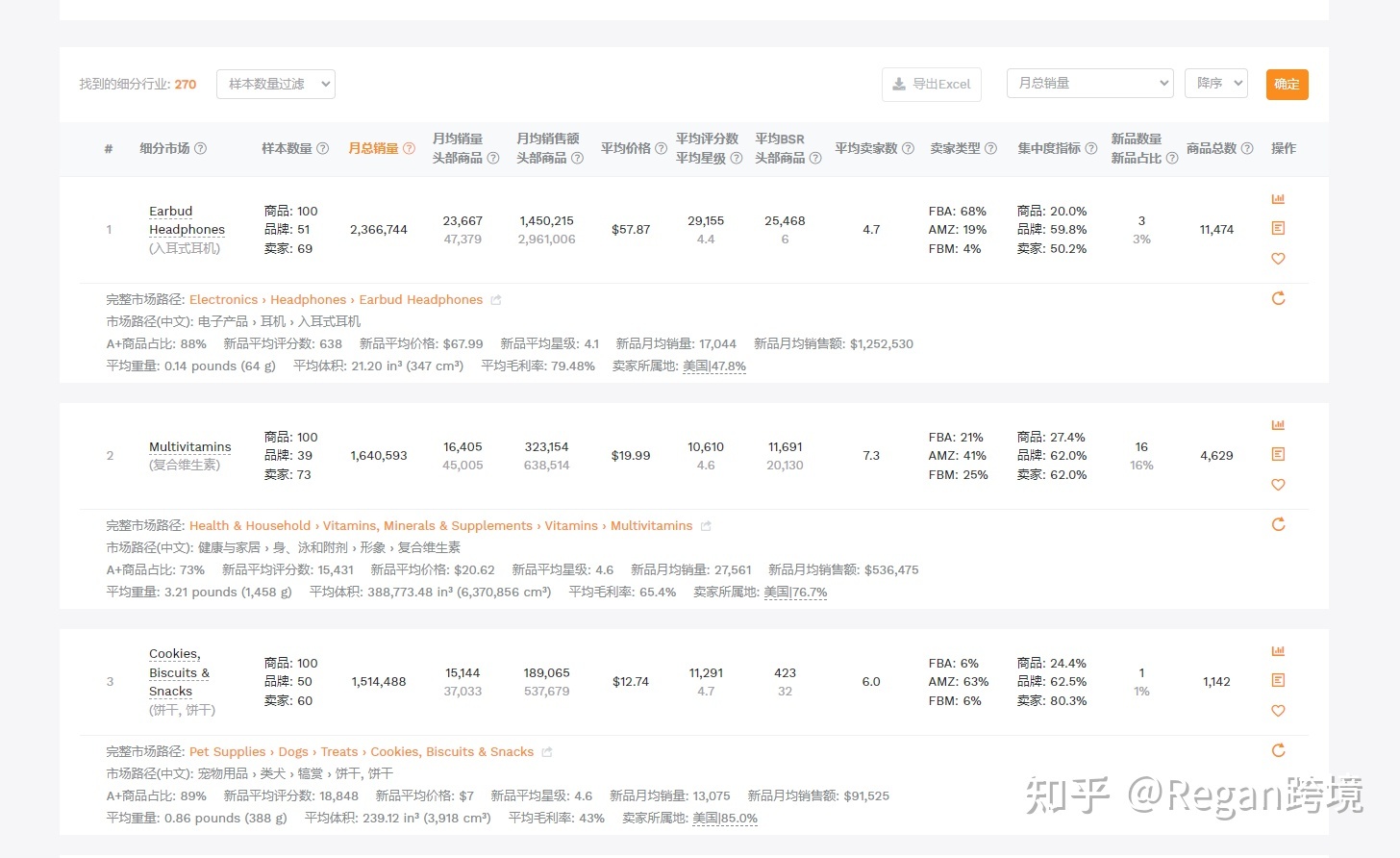The image size is (1400, 858).
Task: Refresh the Multivitamins market data
Action: [1278, 524]
